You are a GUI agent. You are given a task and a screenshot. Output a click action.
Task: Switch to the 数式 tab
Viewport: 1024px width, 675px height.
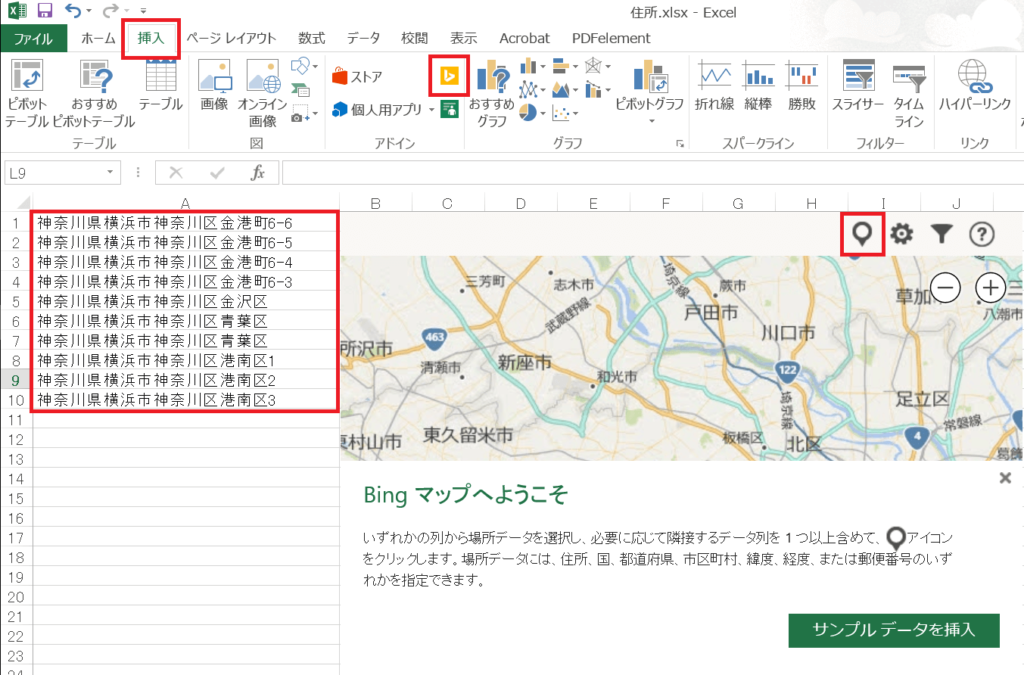312,39
